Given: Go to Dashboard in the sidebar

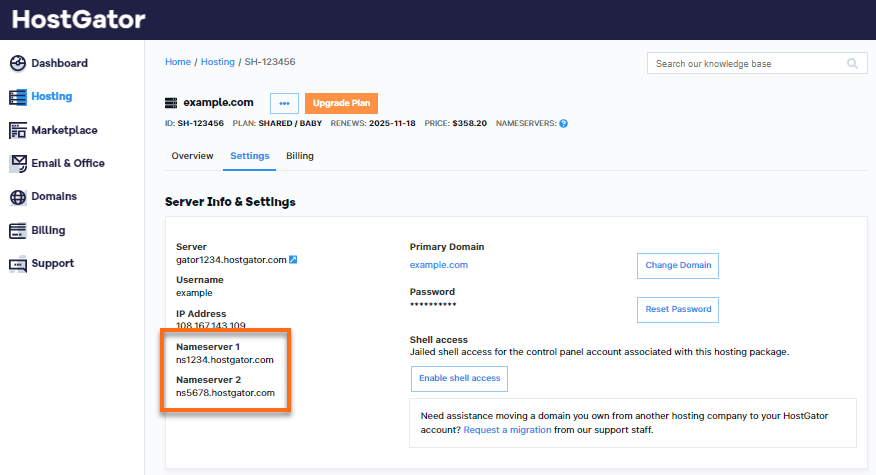Looking at the screenshot, I should [x=59, y=63].
